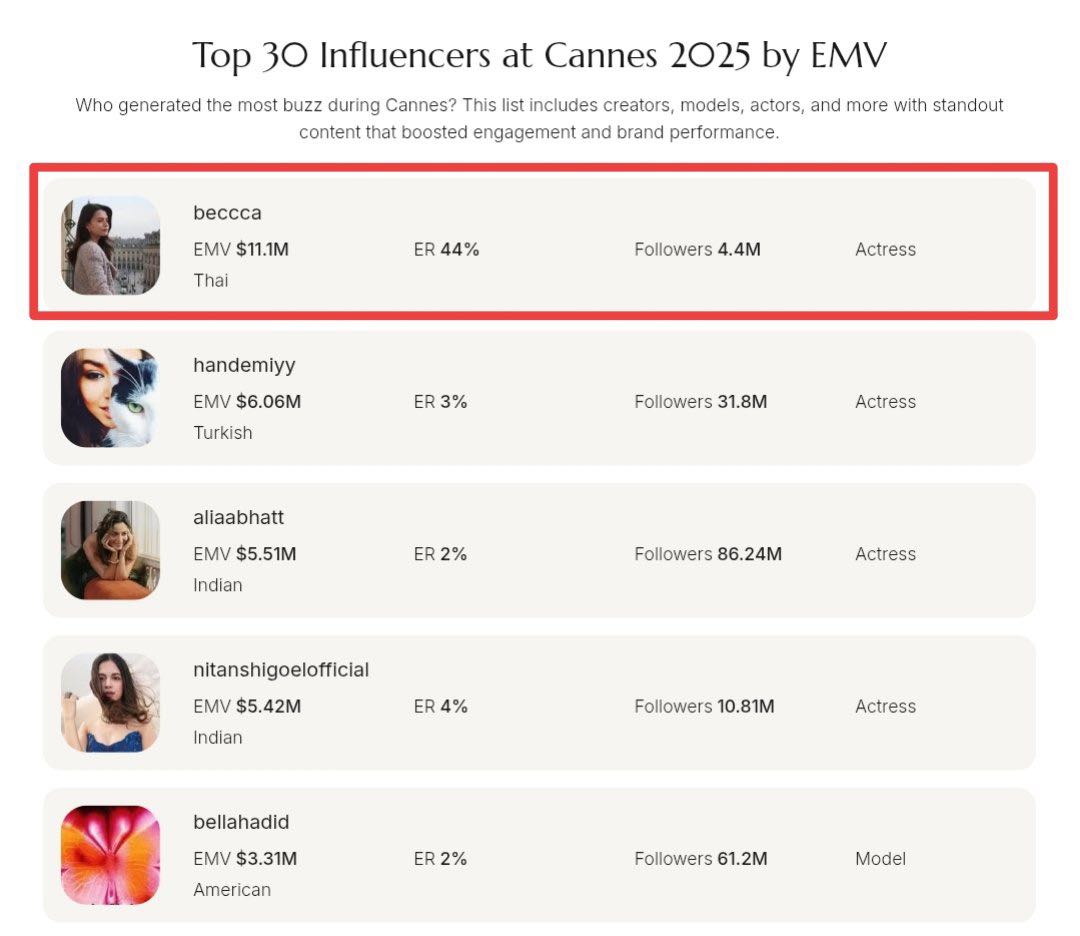Click handemiyy's avatar with the cat
Image resolution: width=1080 pixels, height=936 pixels.
tap(110, 397)
